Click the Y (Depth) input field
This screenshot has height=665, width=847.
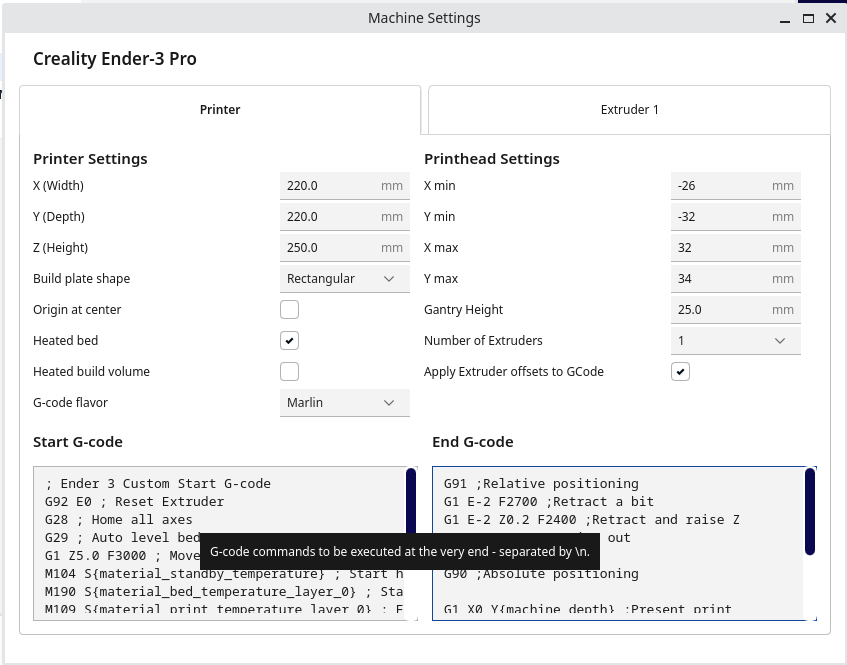pyautogui.click(x=345, y=217)
